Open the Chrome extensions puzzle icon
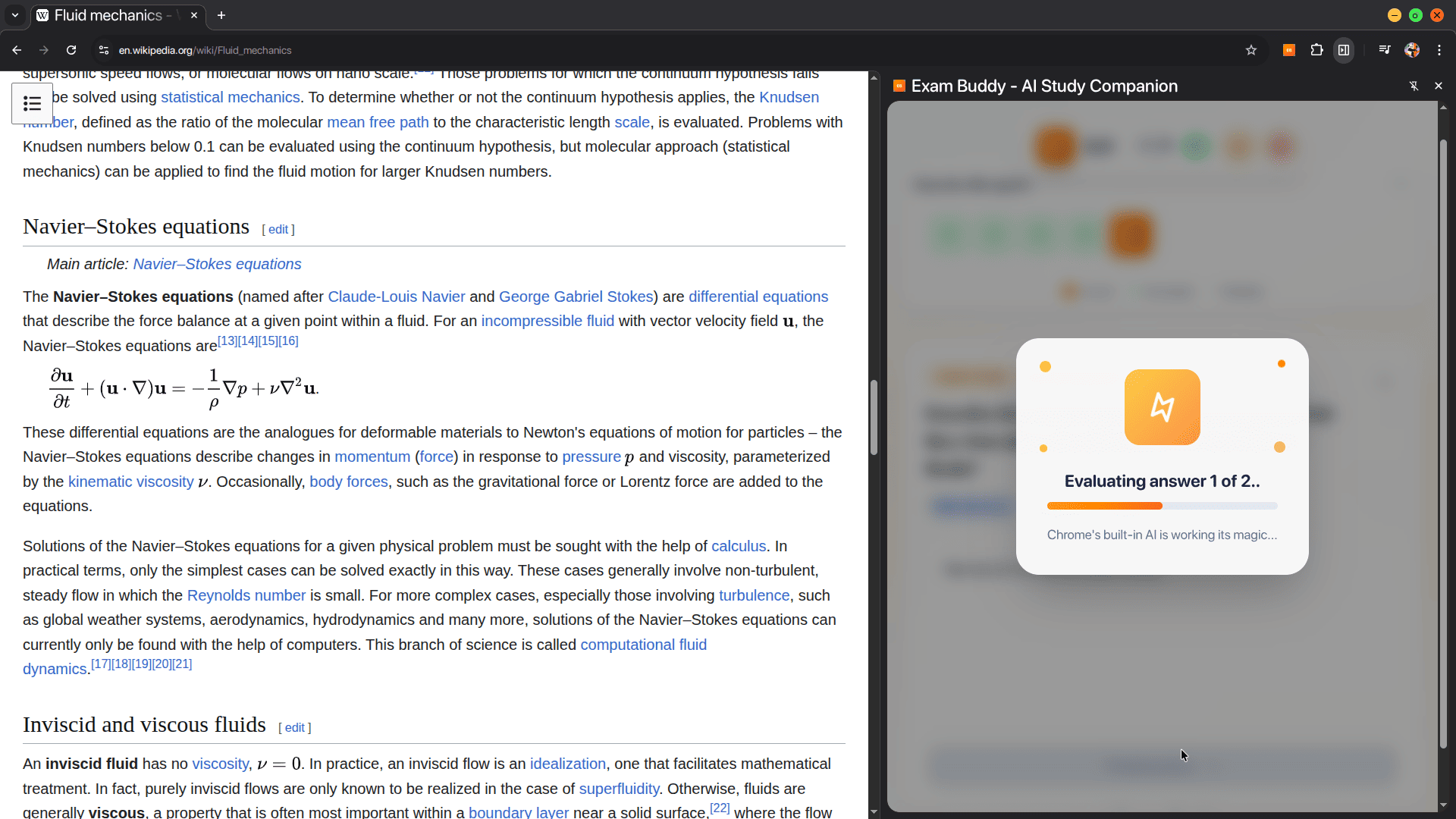The width and height of the screenshot is (1456, 819). [1316, 50]
